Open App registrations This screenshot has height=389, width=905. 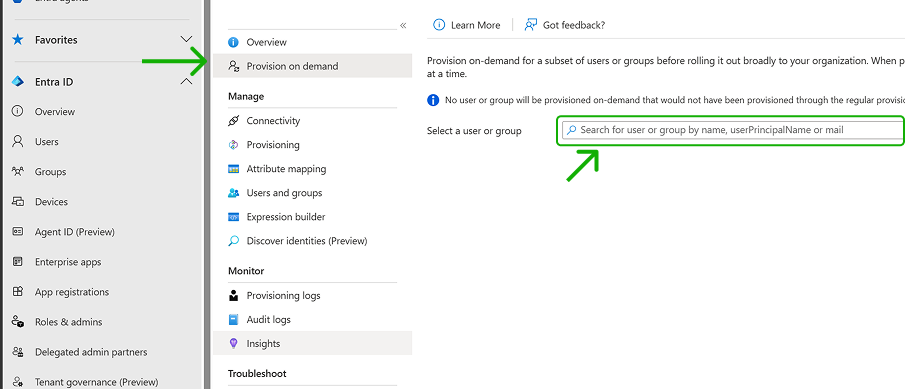point(72,291)
